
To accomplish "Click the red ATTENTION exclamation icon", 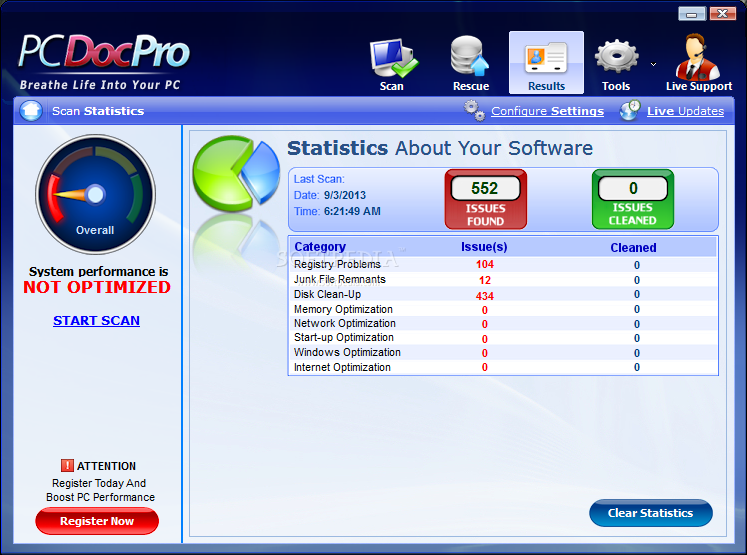I will [67, 465].
